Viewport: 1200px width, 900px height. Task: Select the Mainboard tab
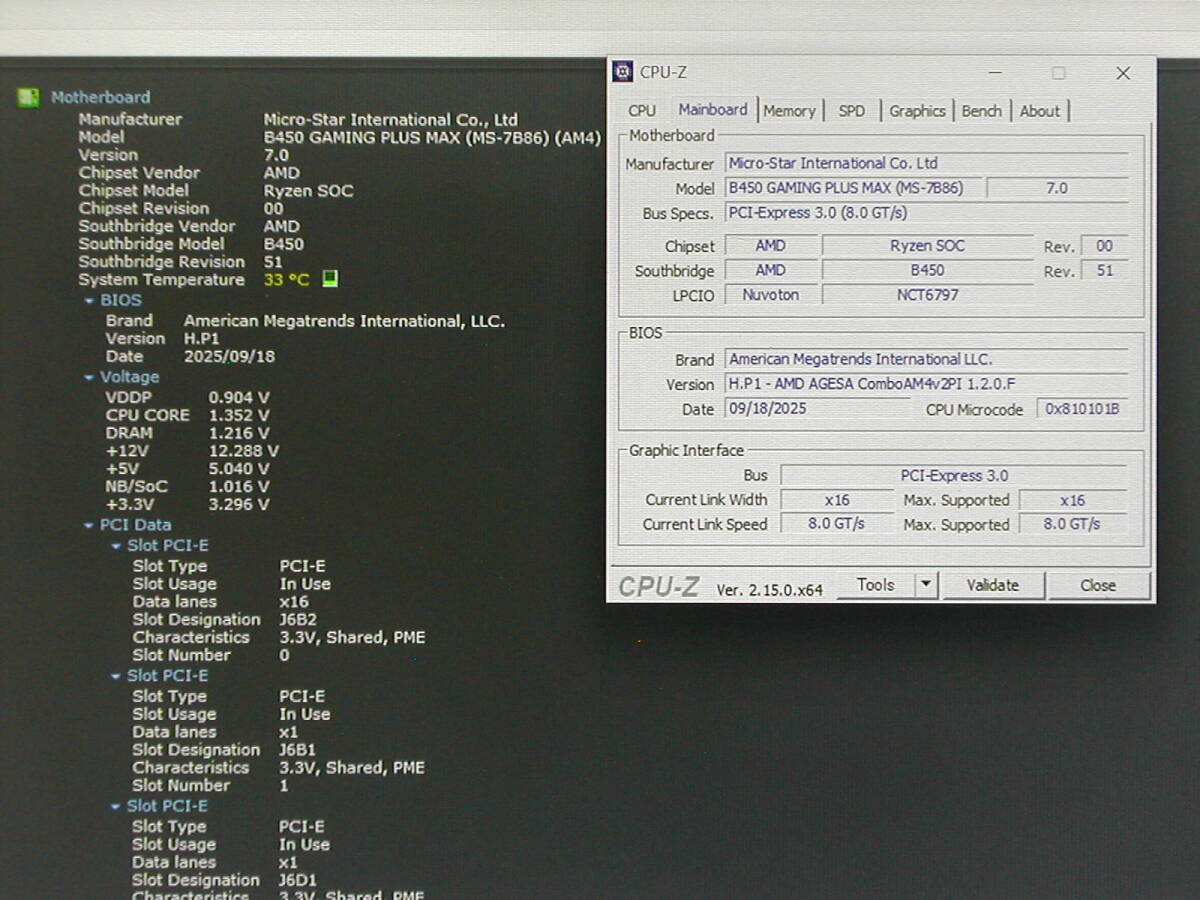pyautogui.click(x=713, y=110)
